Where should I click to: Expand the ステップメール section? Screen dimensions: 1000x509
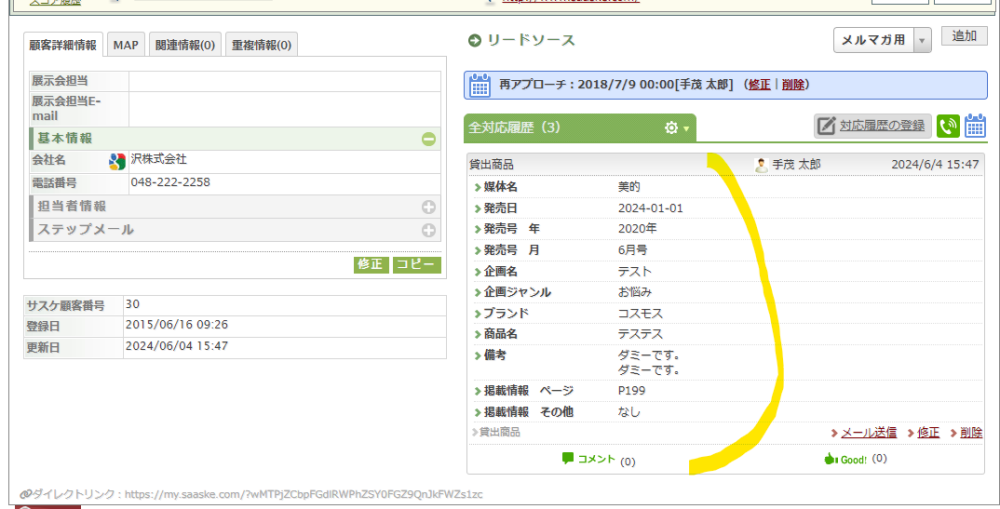point(428,230)
